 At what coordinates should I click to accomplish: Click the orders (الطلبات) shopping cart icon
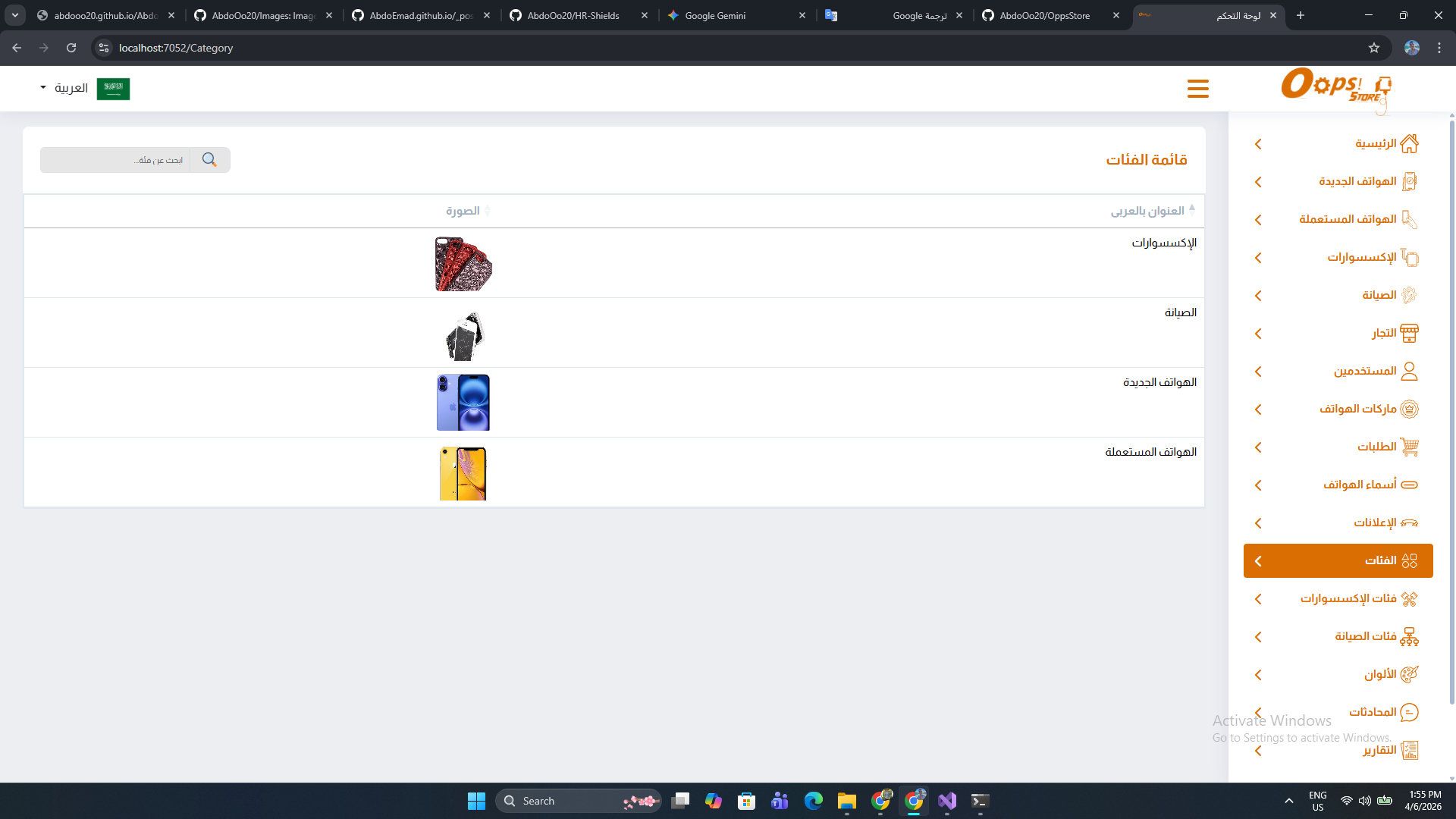click(1409, 447)
